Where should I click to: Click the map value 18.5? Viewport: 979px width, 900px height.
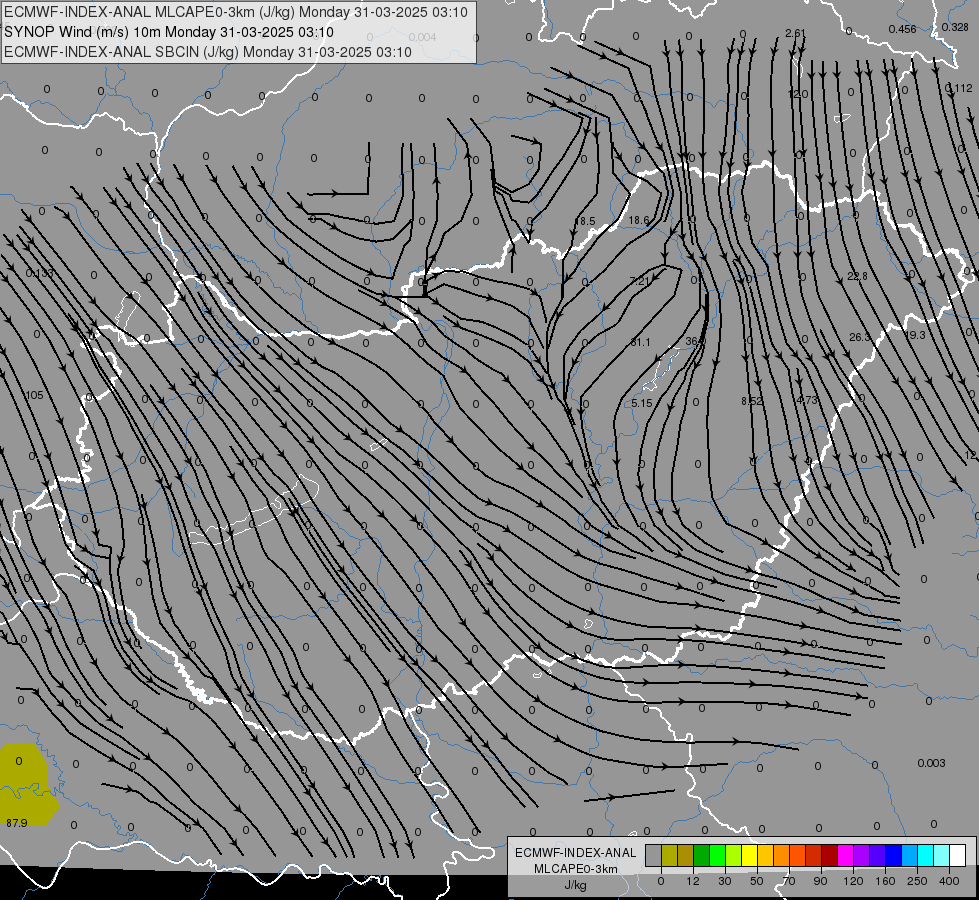[585, 221]
